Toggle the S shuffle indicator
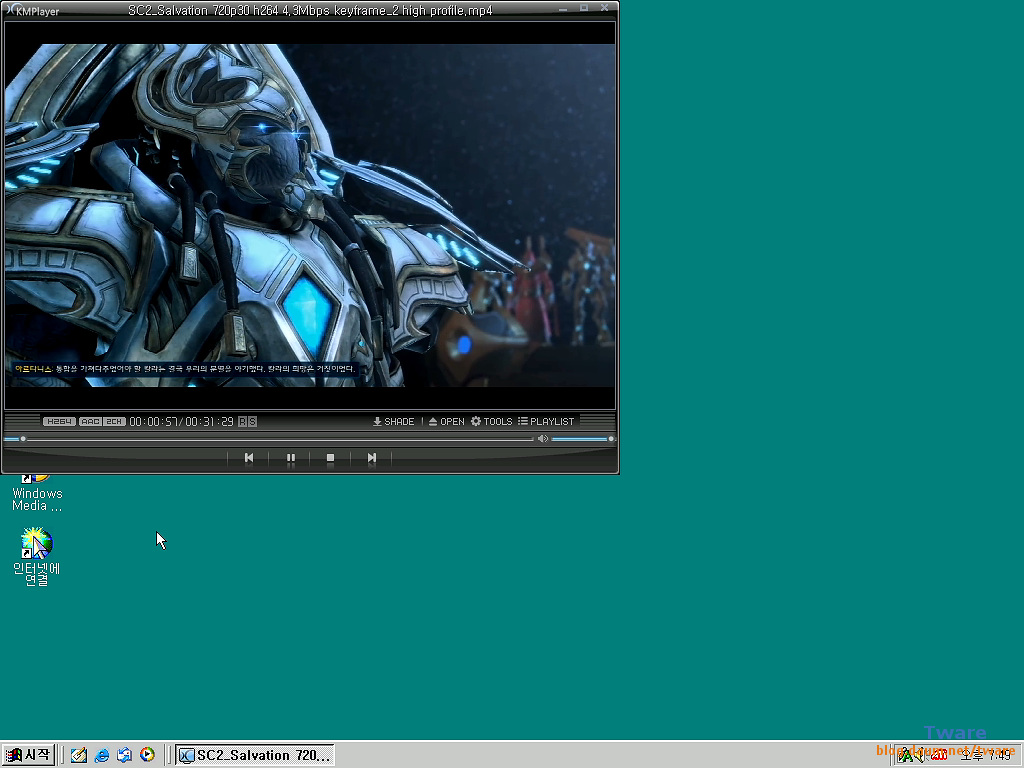This screenshot has width=1024, height=768. (253, 421)
